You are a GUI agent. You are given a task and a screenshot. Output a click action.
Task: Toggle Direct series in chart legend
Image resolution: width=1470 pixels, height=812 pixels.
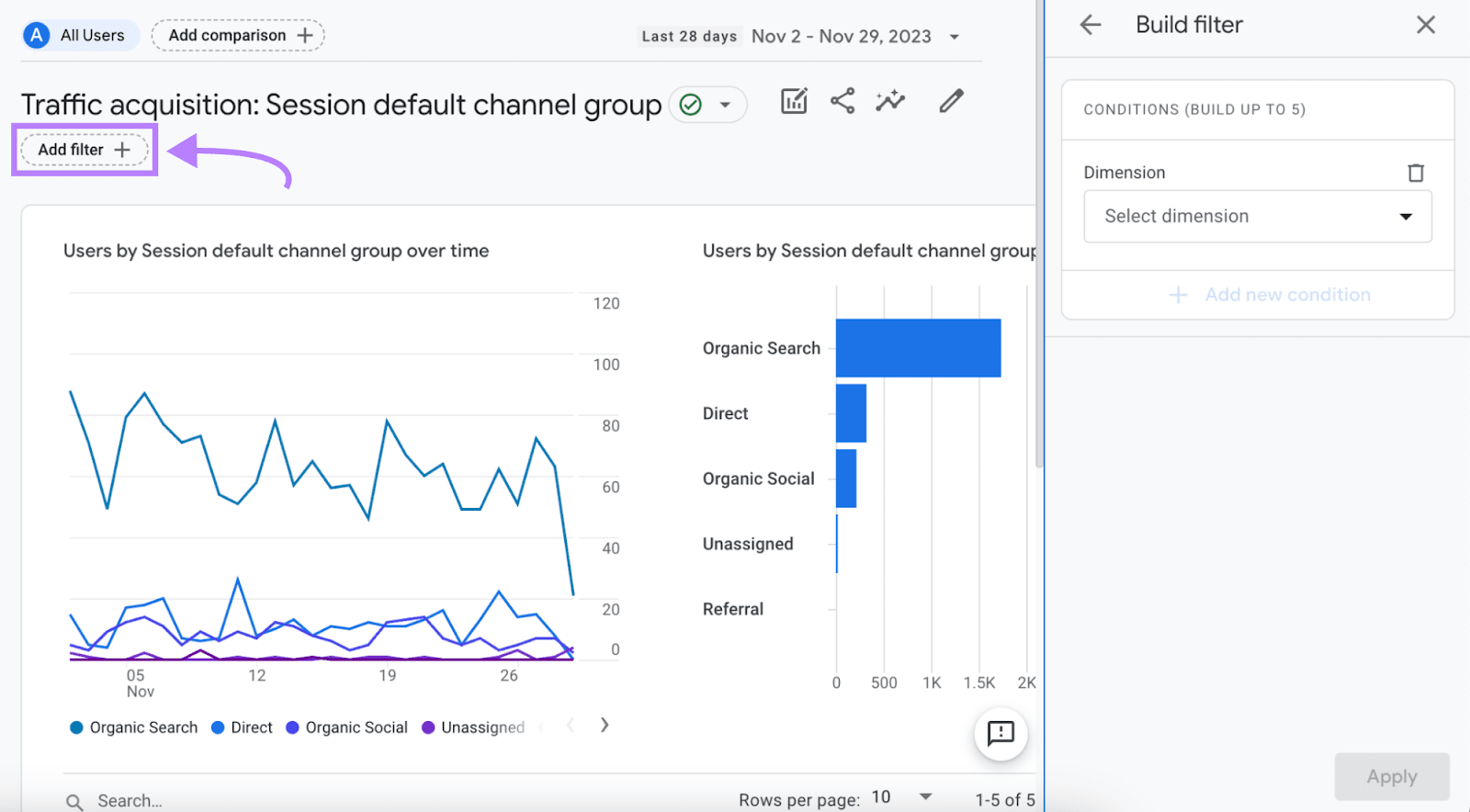242,727
